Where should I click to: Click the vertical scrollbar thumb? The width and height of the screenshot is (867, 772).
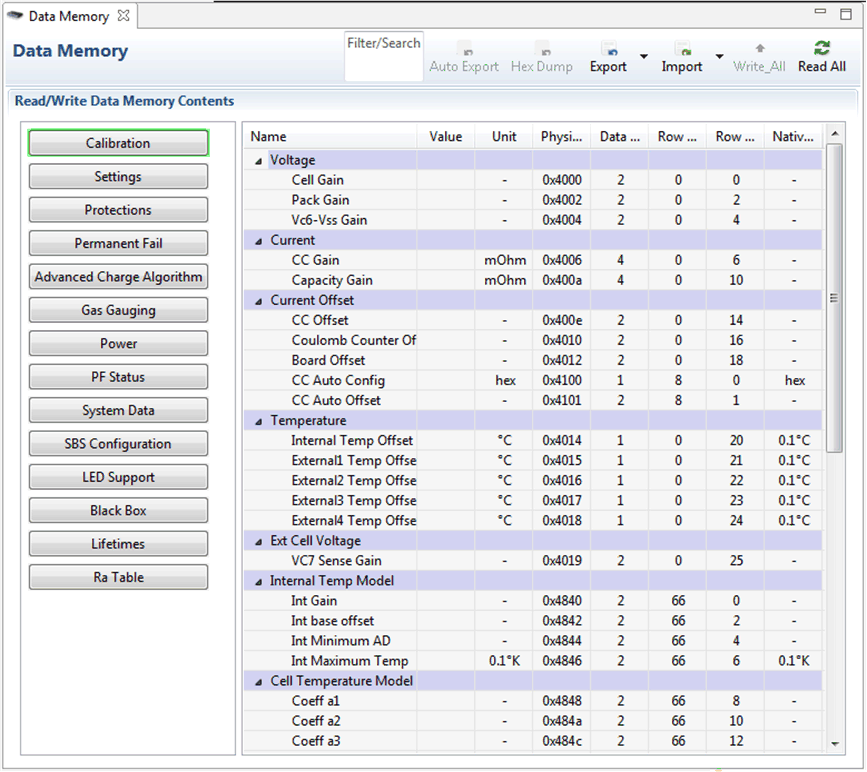click(x=832, y=300)
